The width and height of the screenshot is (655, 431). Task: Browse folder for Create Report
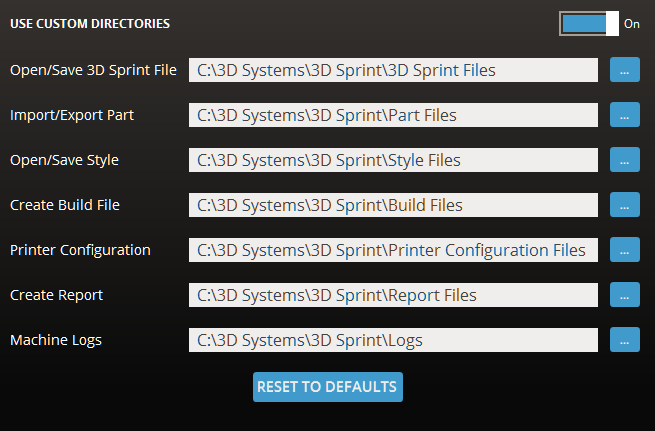pyautogui.click(x=625, y=295)
